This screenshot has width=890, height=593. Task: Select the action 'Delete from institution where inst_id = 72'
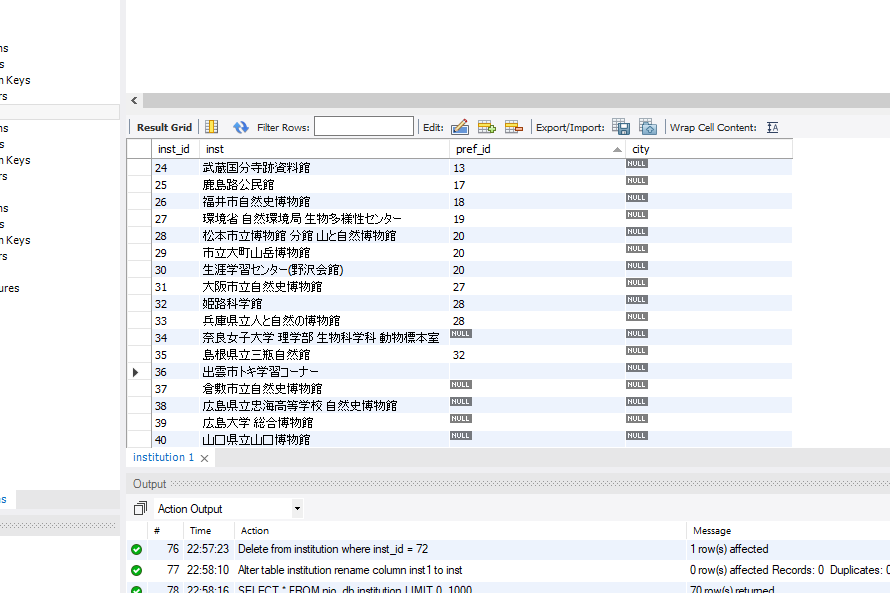(333, 549)
